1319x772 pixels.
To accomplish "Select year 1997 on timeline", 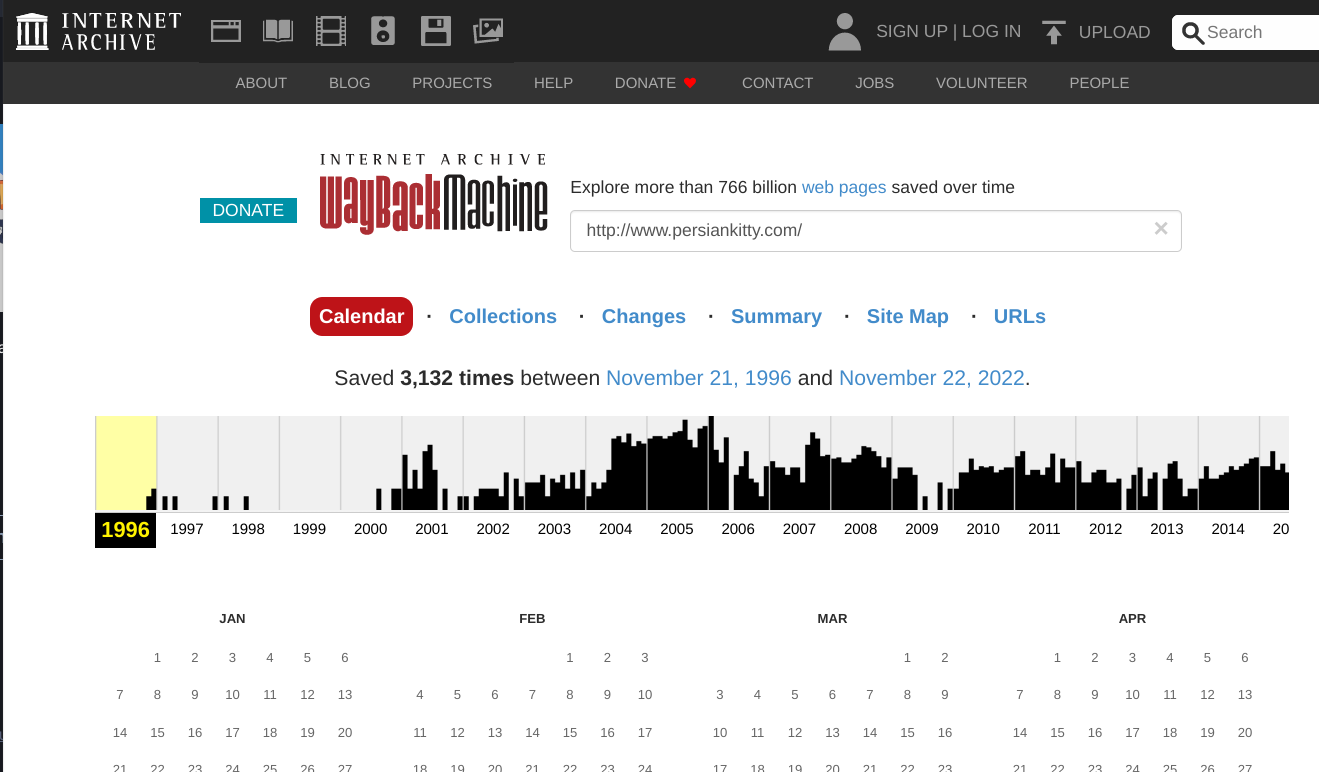I will click(187, 529).
